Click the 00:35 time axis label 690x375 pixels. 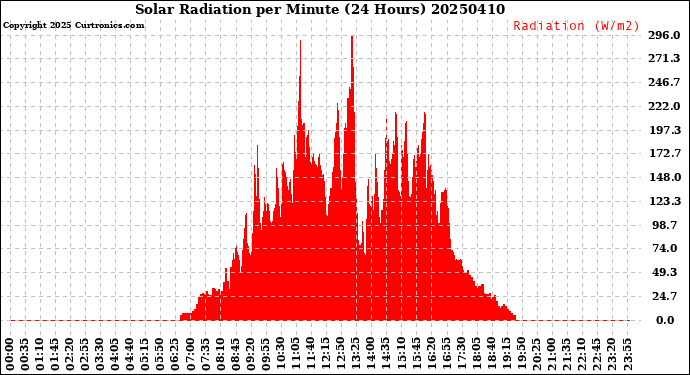pyautogui.click(x=25, y=355)
